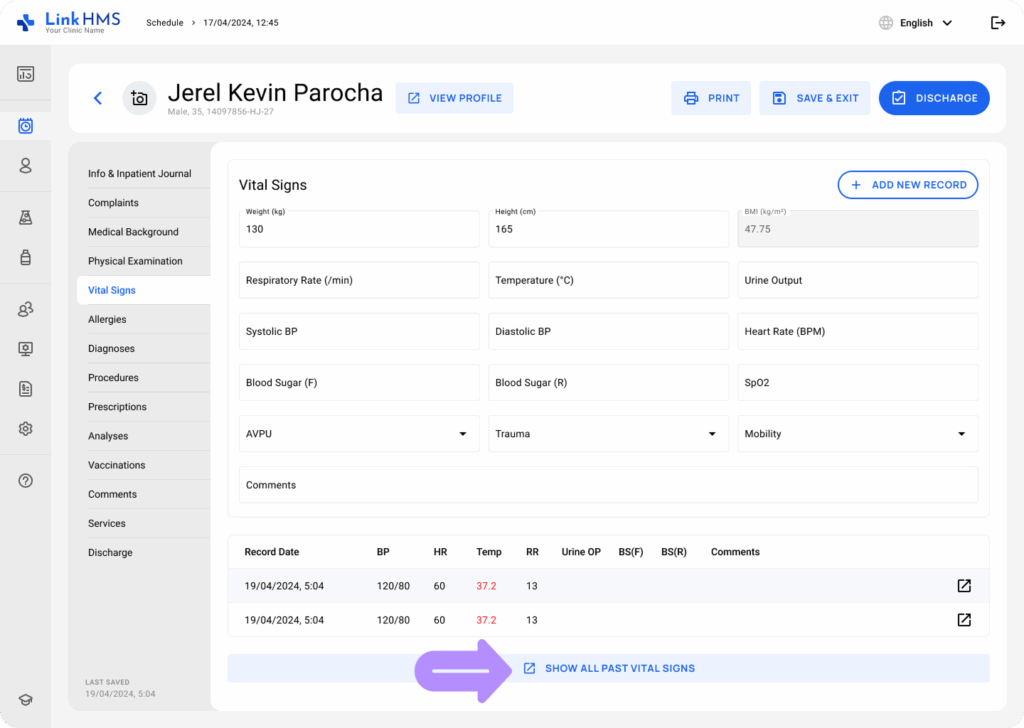Click the Comments text field in form
1024x728 pixels.
609,484
